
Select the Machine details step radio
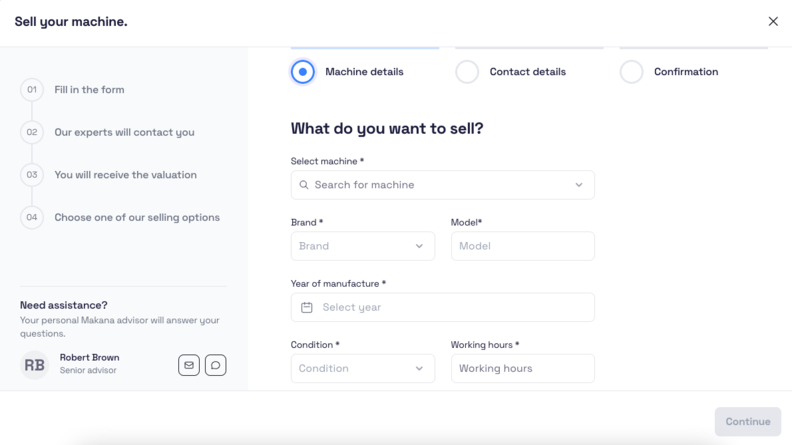tap(303, 72)
